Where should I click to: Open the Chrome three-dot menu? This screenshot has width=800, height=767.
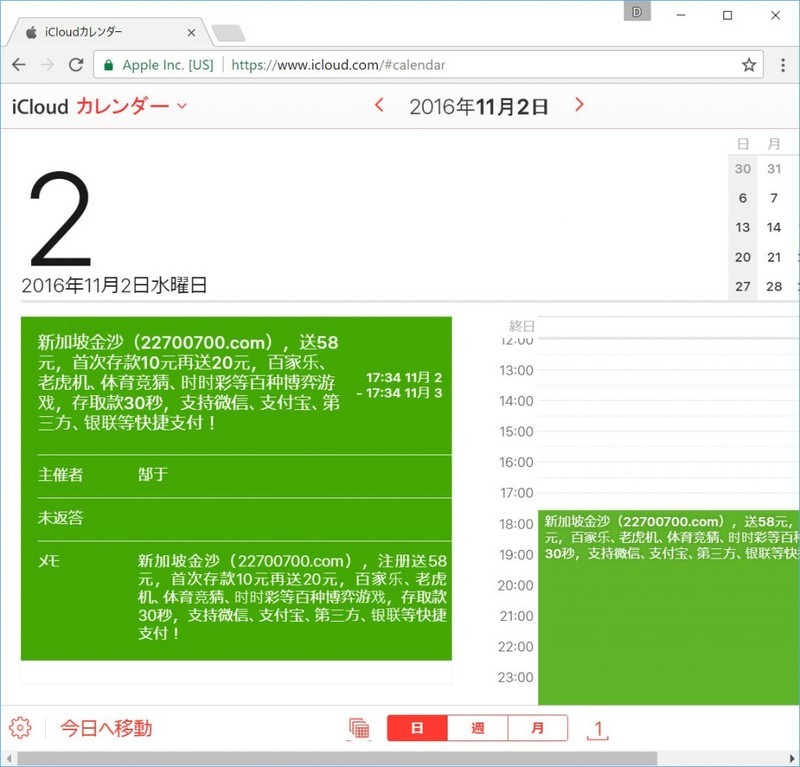[783, 65]
